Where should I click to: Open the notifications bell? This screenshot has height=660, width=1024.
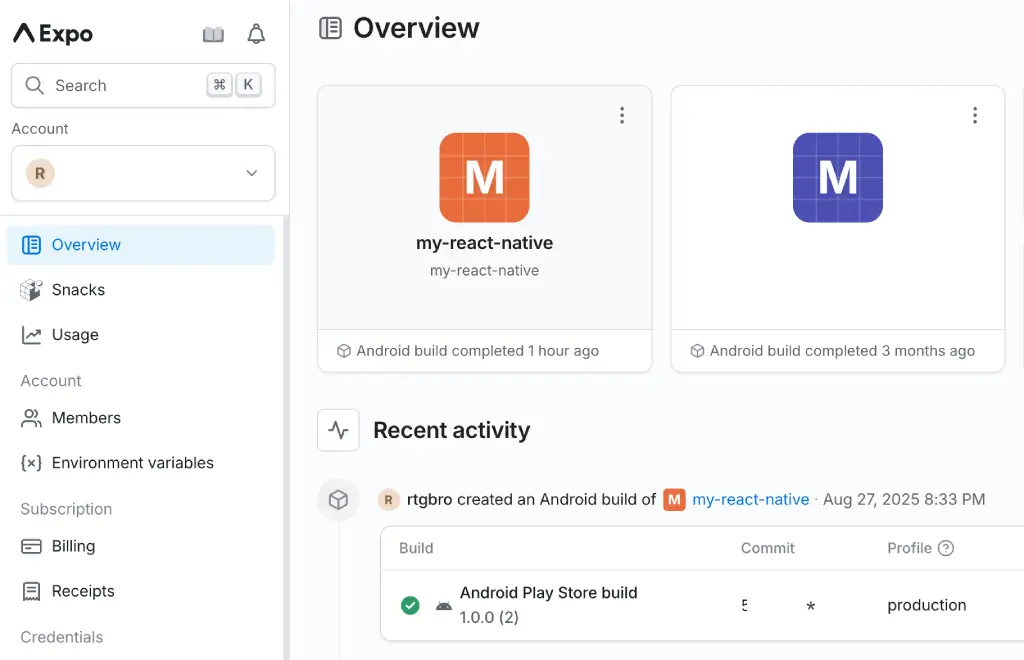(256, 34)
